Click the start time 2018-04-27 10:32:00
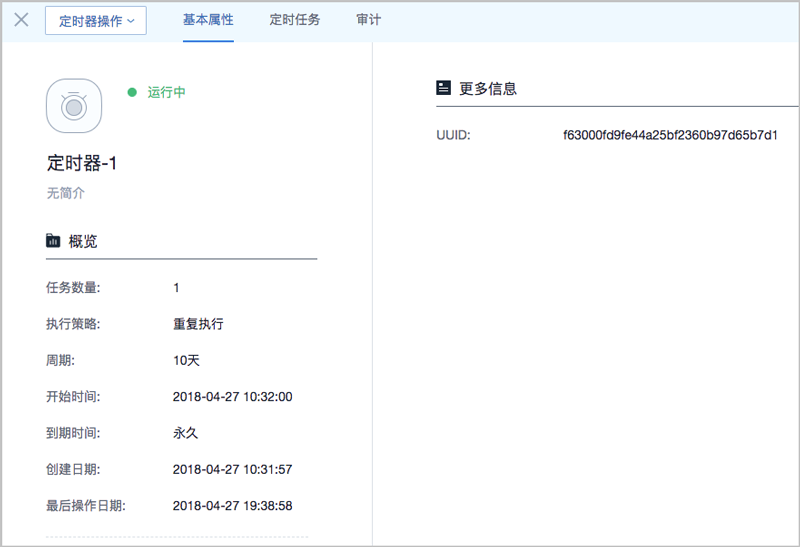The image size is (800, 547). tap(232, 397)
